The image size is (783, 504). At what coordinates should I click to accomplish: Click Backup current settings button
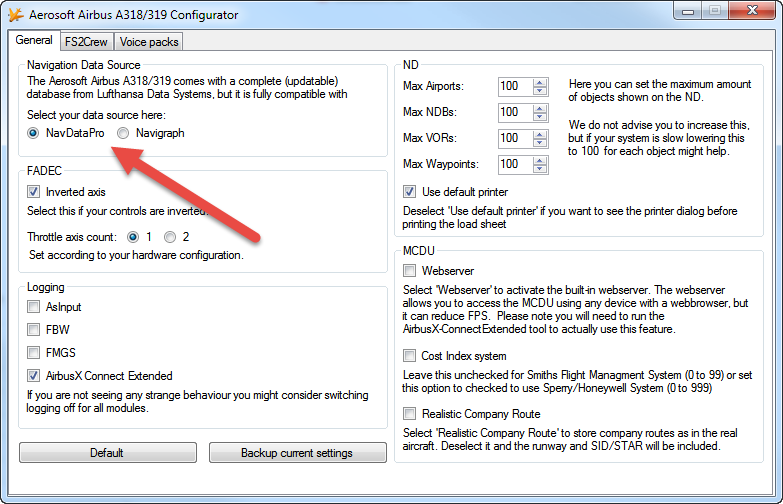click(298, 453)
